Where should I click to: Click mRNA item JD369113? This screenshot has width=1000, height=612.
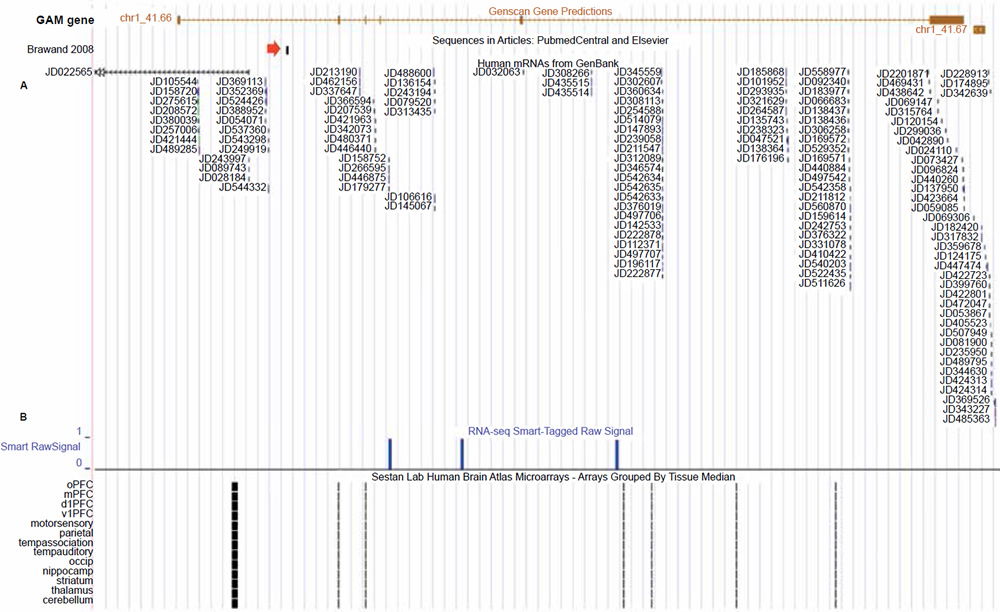[x=239, y=82]
